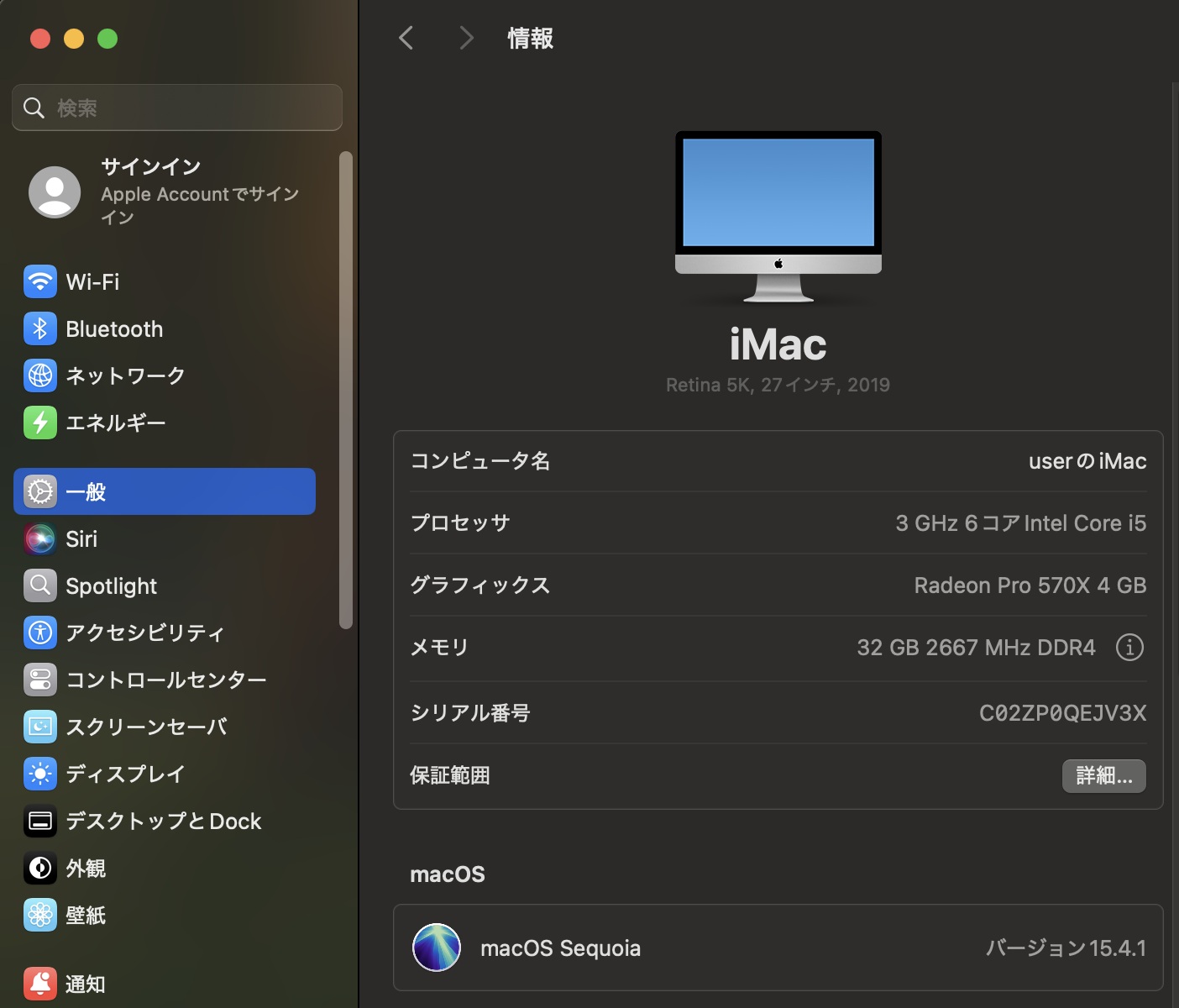The height and width of the screenshot is (1008, 1179).
Task: Open the ネットワーク globe icon
Action: (x=39, y=375)
